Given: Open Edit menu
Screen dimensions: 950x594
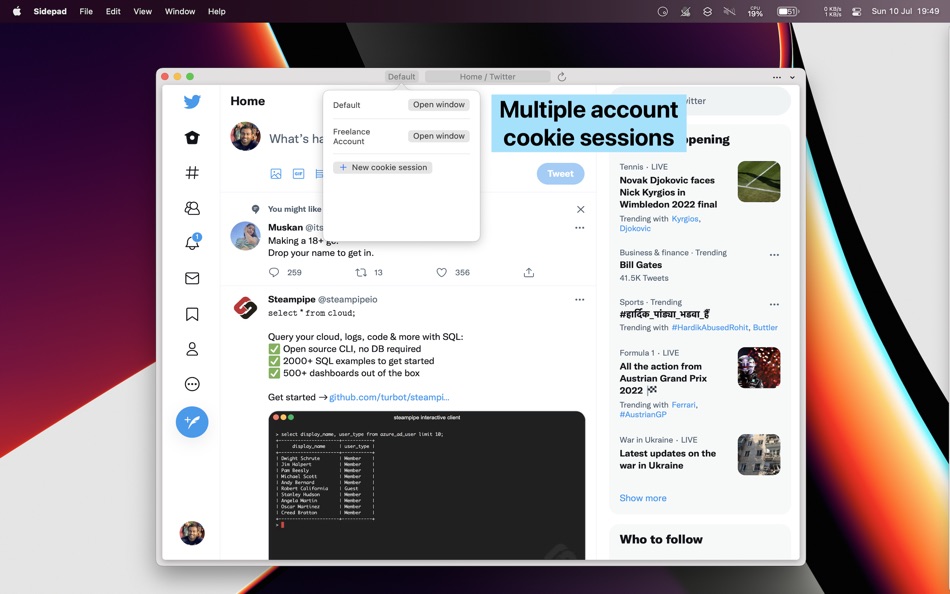Looking at the screenshot, I should (113, 12).
